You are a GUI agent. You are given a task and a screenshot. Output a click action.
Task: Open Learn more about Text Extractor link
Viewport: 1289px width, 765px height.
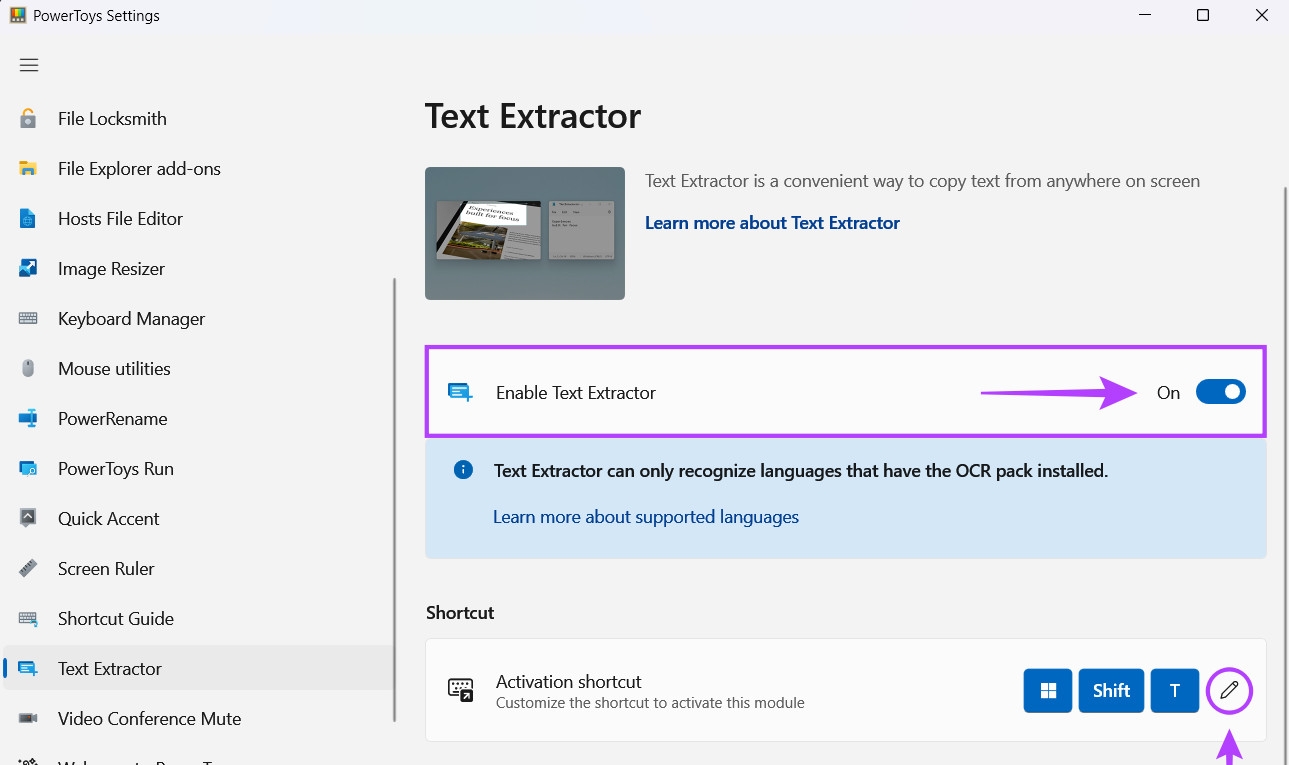(772, 223)
